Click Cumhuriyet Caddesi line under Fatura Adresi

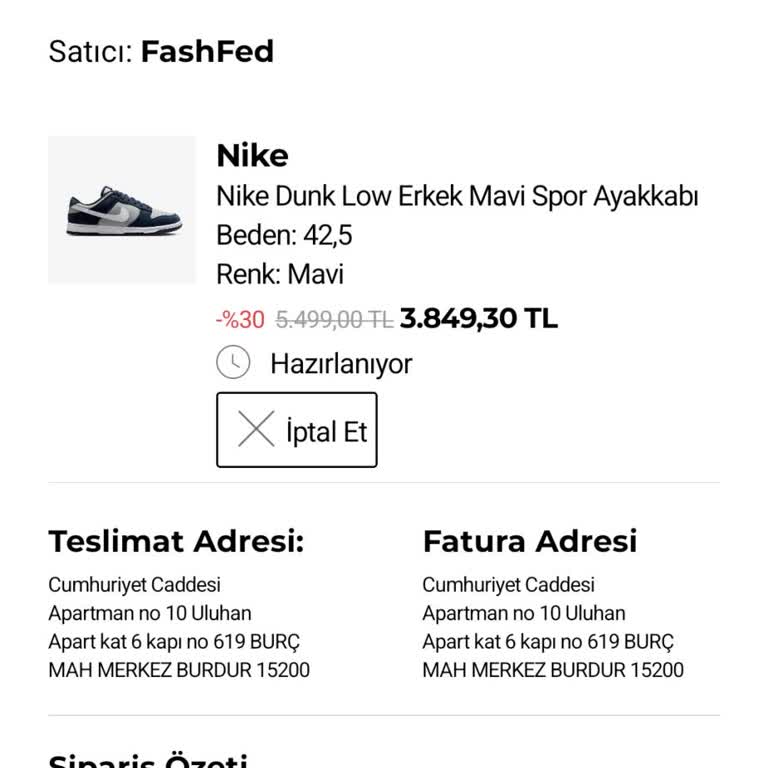tap(508, 585)
